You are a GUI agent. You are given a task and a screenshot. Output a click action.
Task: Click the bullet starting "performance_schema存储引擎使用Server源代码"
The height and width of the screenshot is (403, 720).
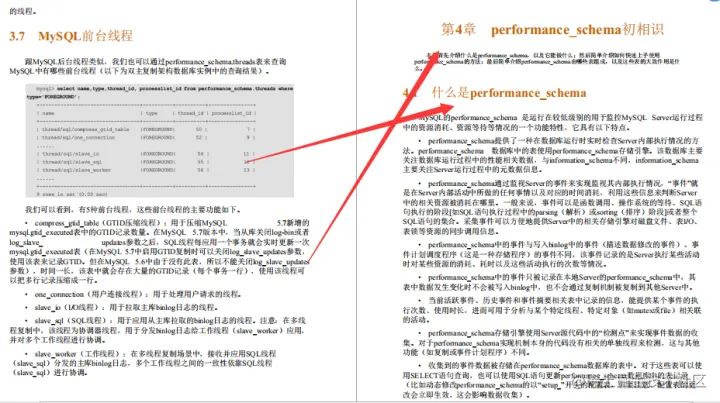tap(551, 343)
